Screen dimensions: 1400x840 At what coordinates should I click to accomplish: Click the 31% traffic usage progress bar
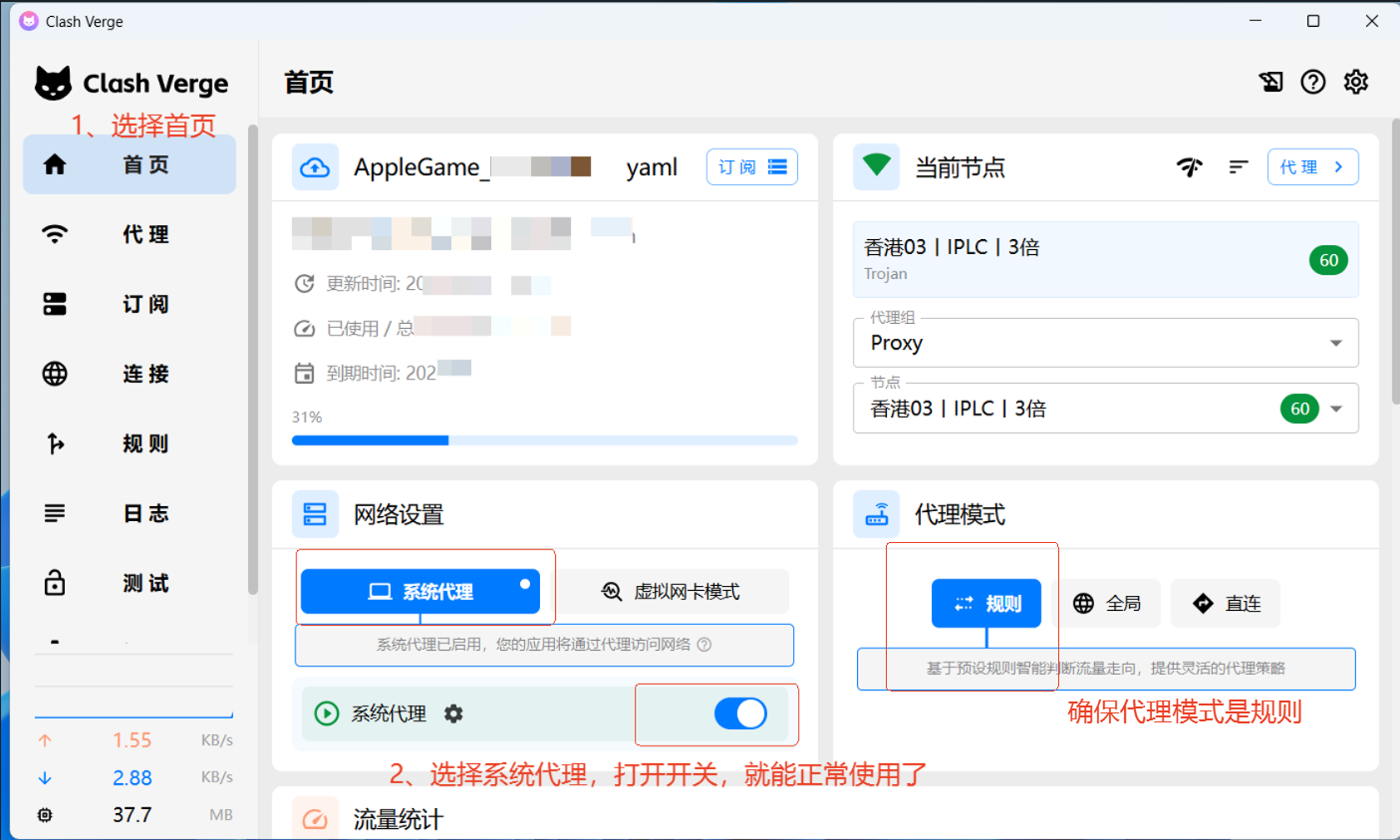click(x=544, y=439)
